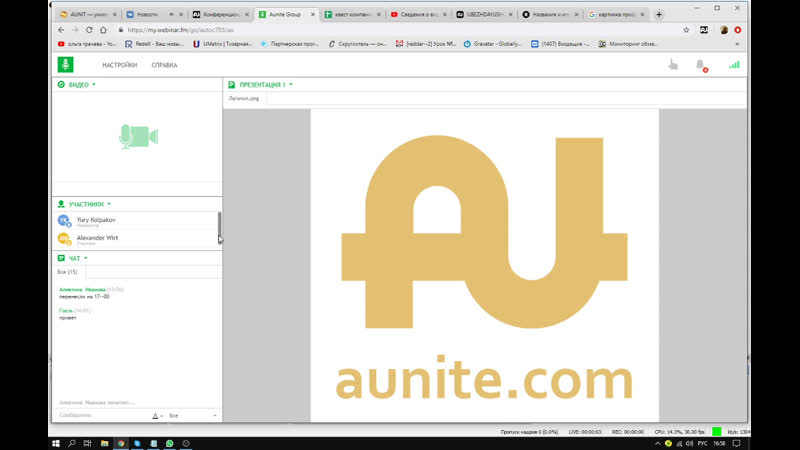Open a new browser tab

pos(659,15)
